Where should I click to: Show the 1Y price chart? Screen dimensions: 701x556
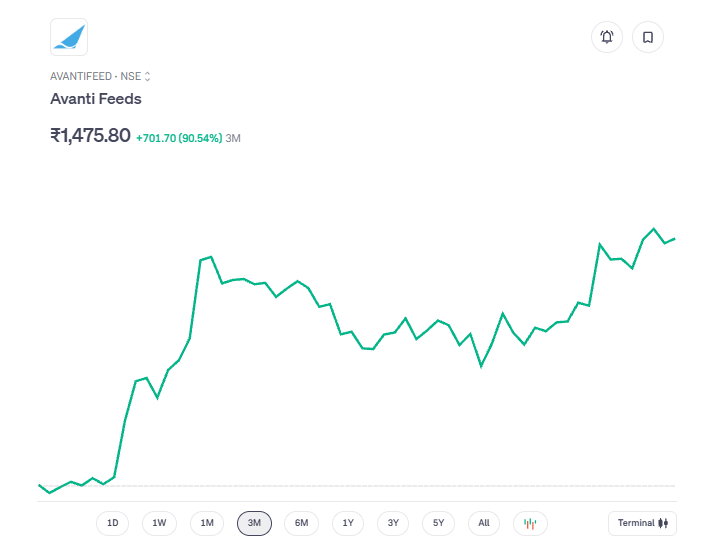coord(347,523)
